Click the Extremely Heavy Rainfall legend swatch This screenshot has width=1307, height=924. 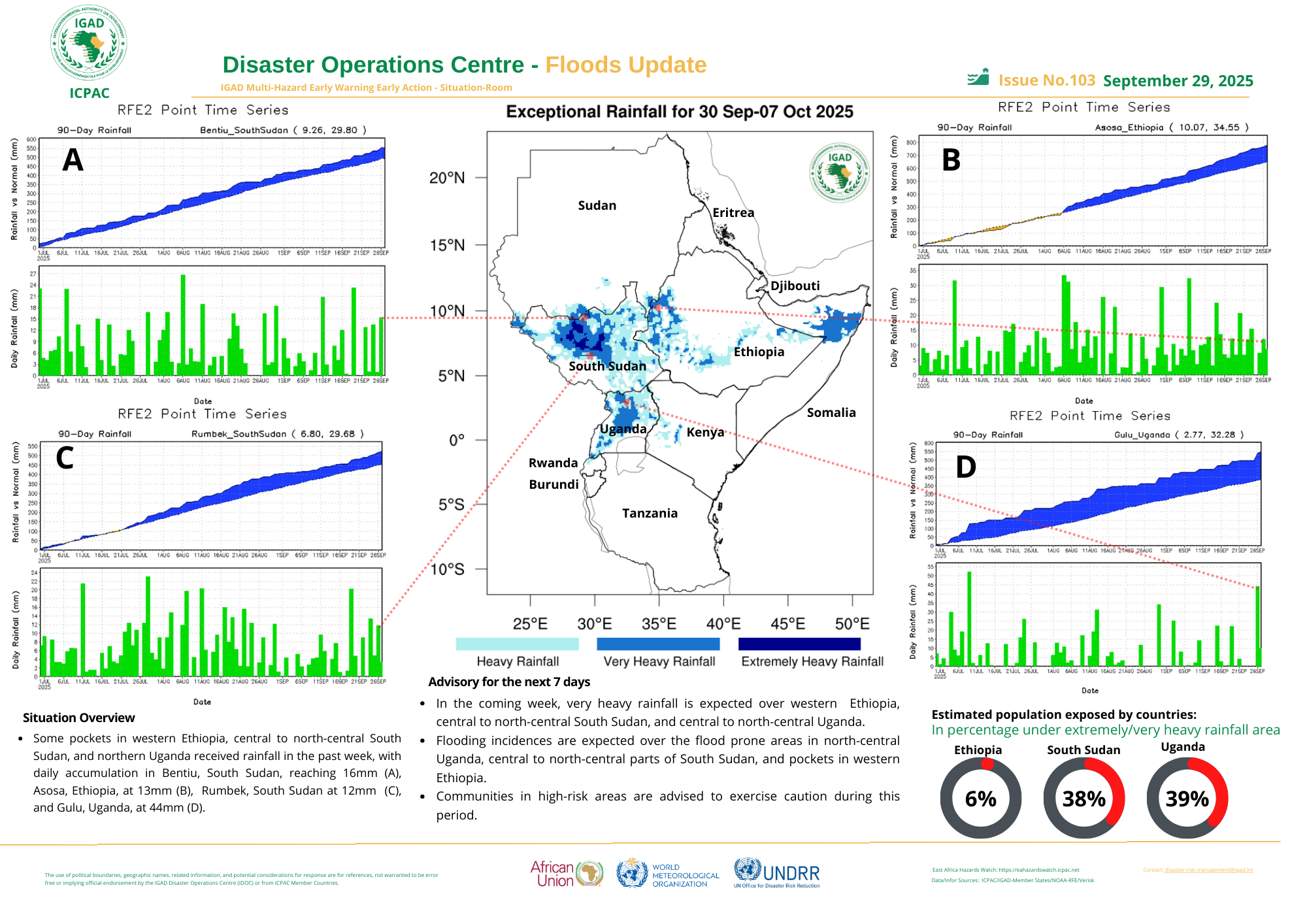(x=799, y=644)
